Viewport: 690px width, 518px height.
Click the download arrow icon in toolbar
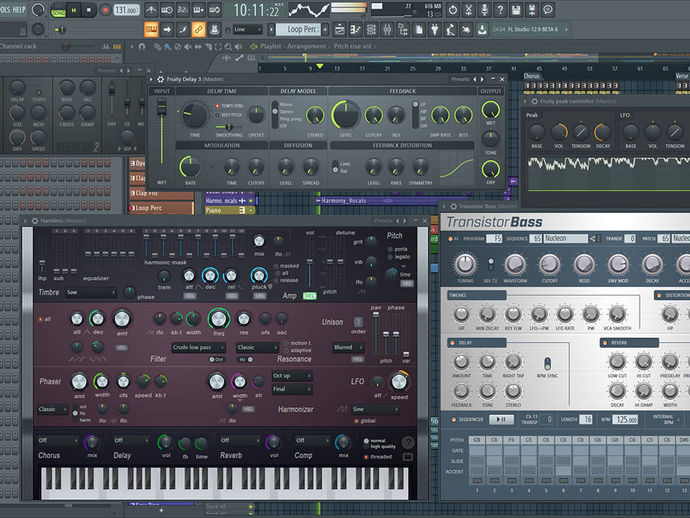click(x=482, y=29)
